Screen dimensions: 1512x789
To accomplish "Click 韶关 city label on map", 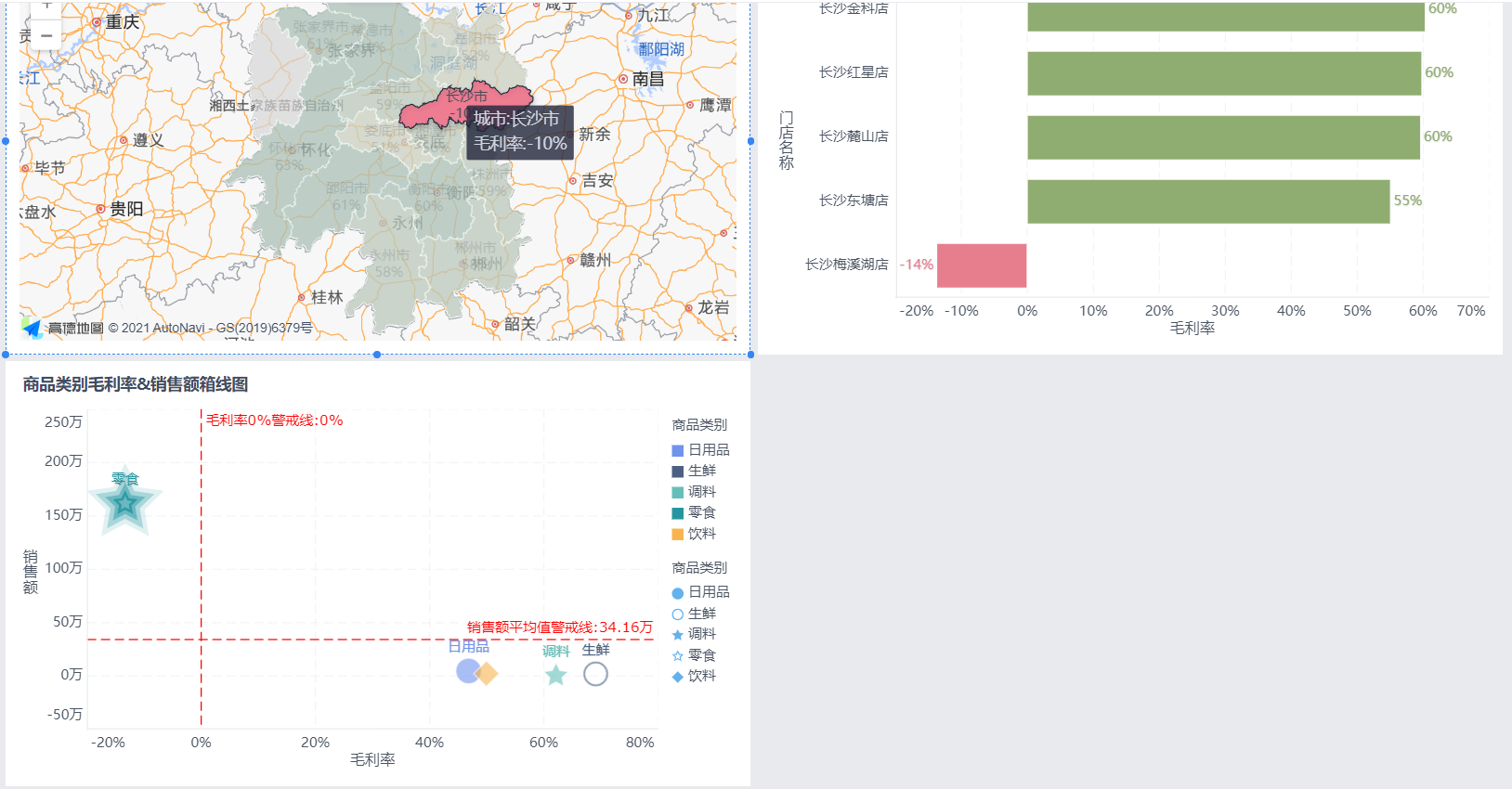I will [520, 325].
